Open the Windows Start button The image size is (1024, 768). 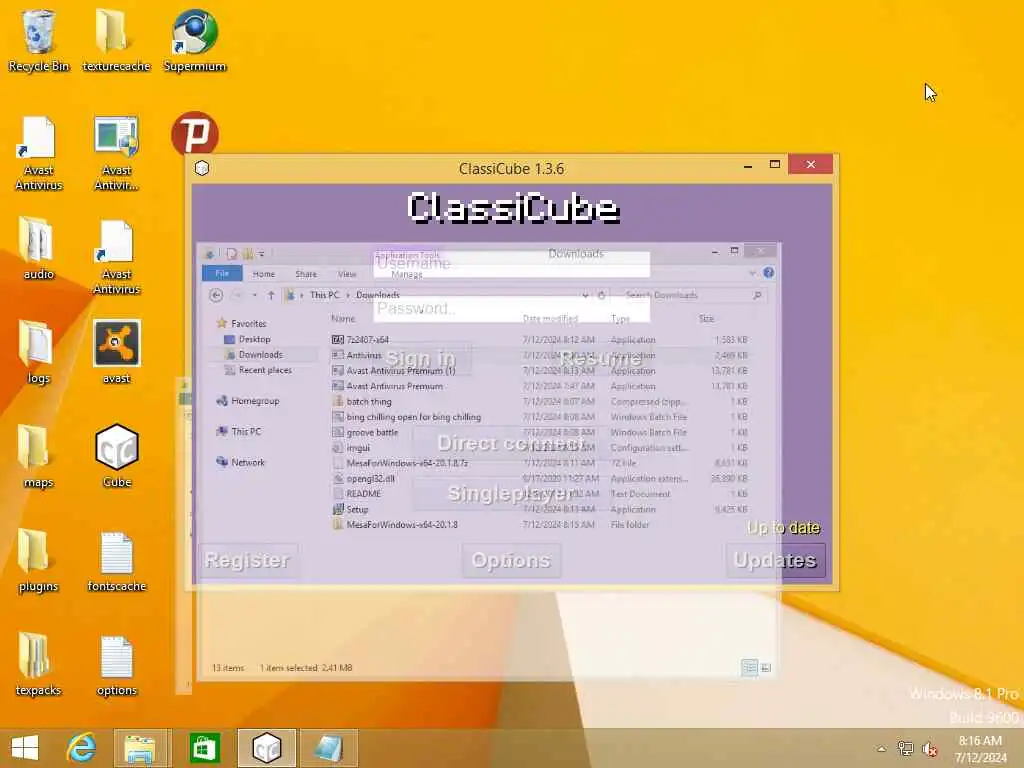tap(25, 748)
